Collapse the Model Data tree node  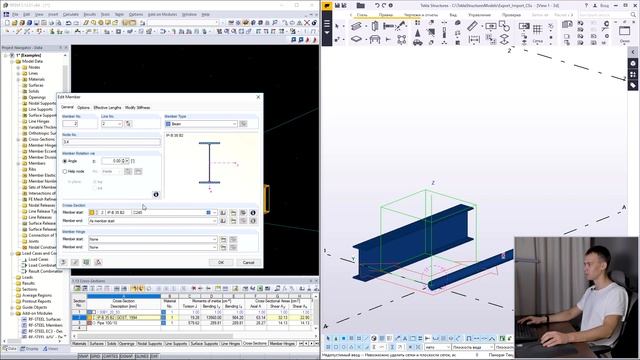[12, 61]
